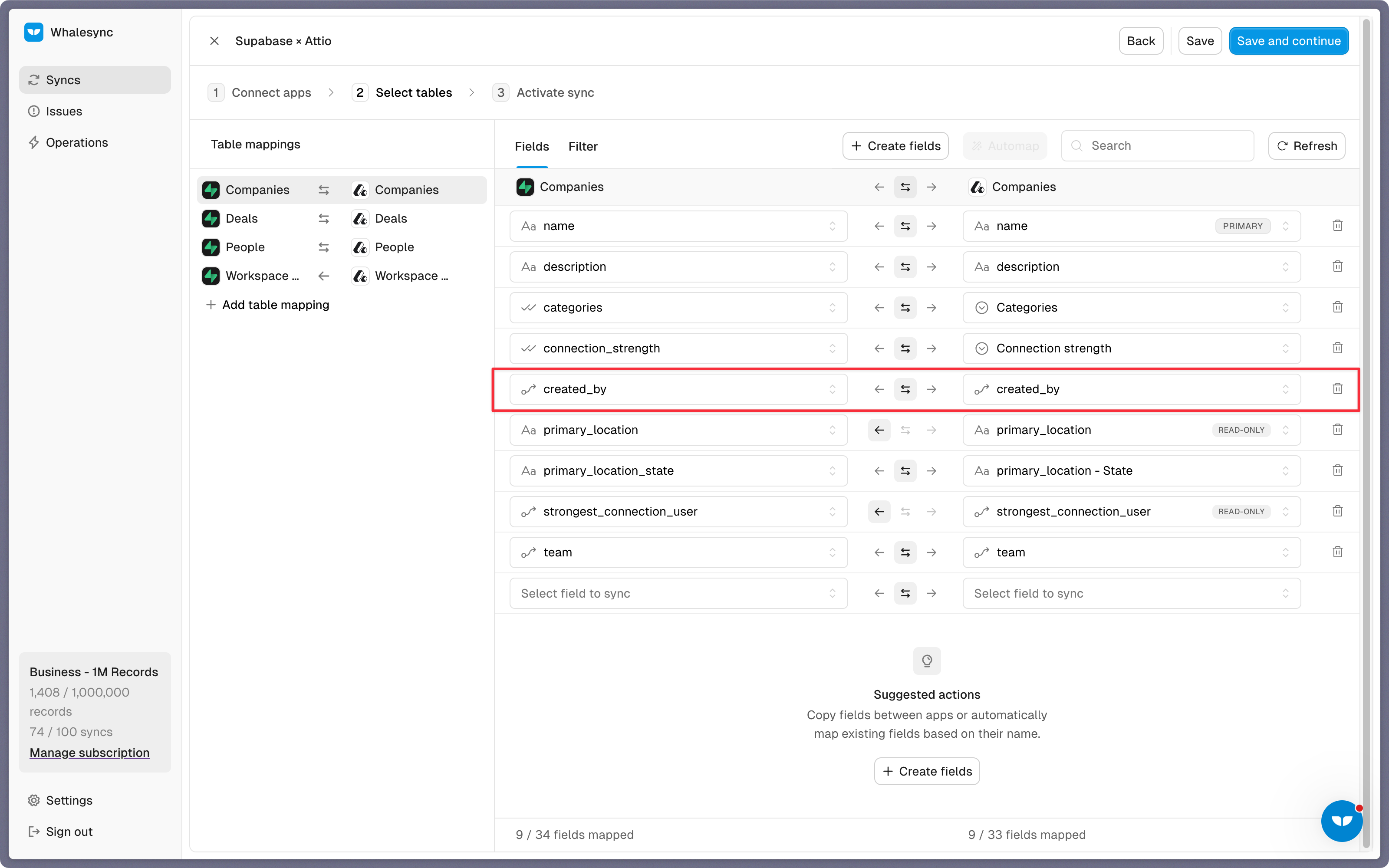Click the lightbulb suggested actions icon
The width and height of the screenshot is (1389, 868).
point(926,661)
